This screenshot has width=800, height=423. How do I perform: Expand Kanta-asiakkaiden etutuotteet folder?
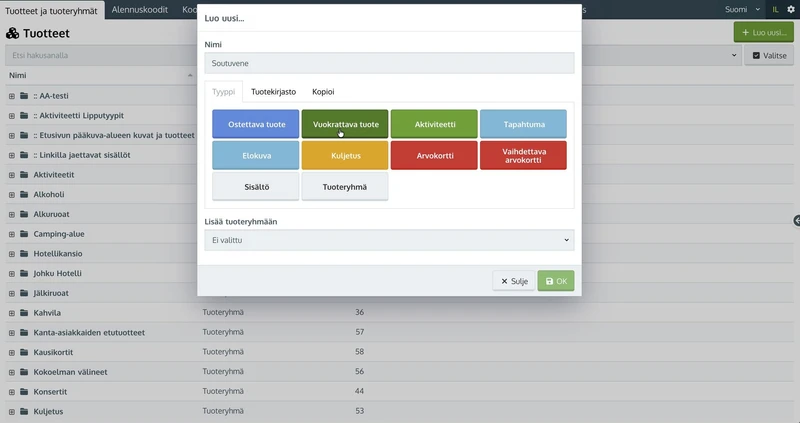point(12,333)
